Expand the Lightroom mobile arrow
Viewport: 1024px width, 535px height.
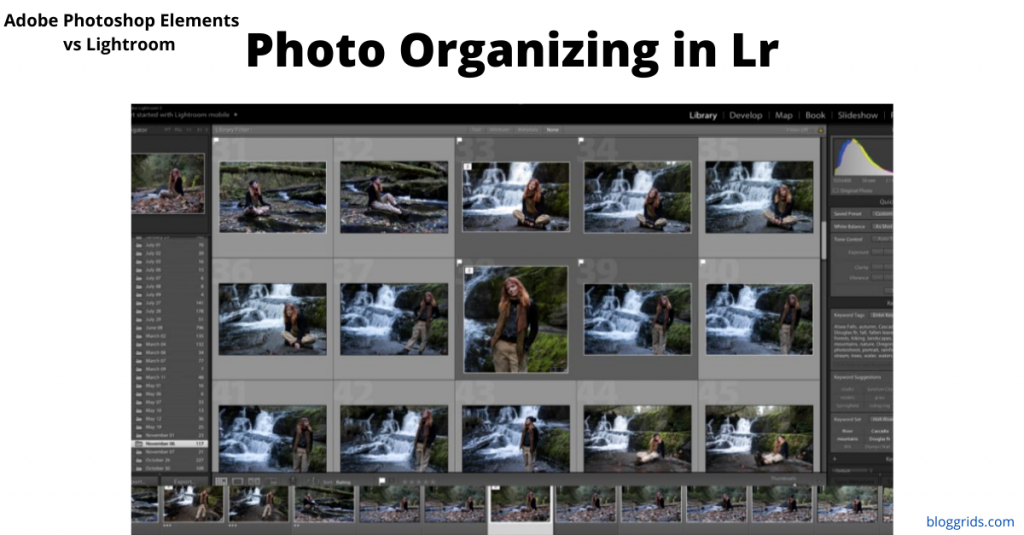[x=236, y=114]
